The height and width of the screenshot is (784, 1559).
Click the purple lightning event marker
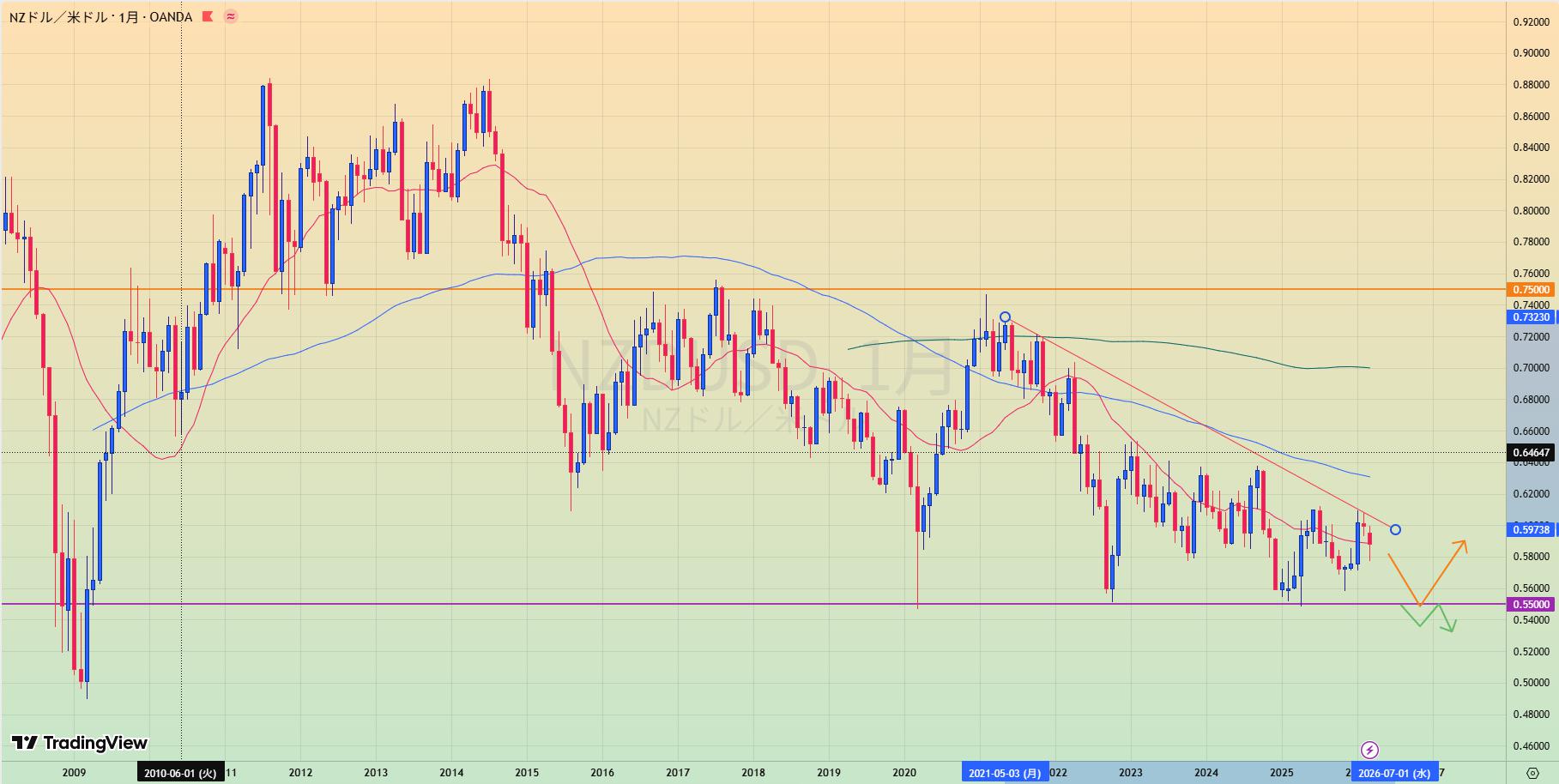click(1369, 751)
